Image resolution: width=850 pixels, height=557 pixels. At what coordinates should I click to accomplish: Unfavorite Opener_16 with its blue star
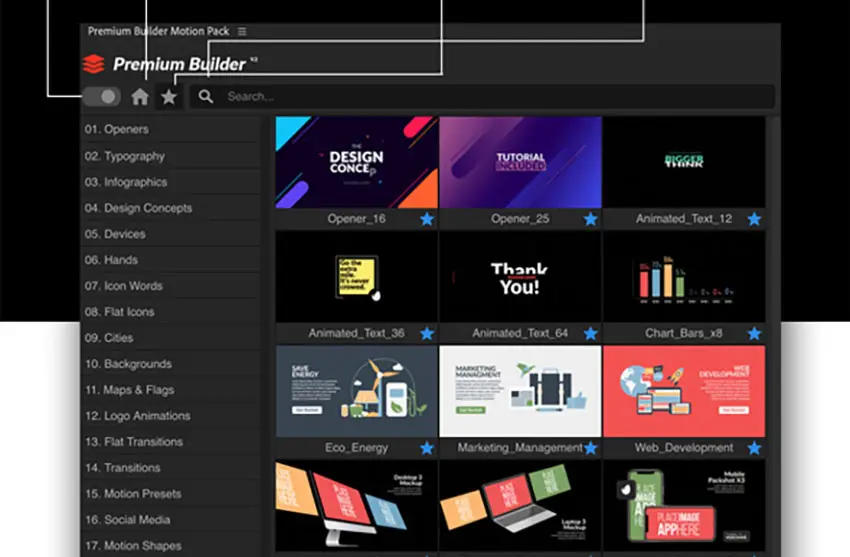click(427, 219)
